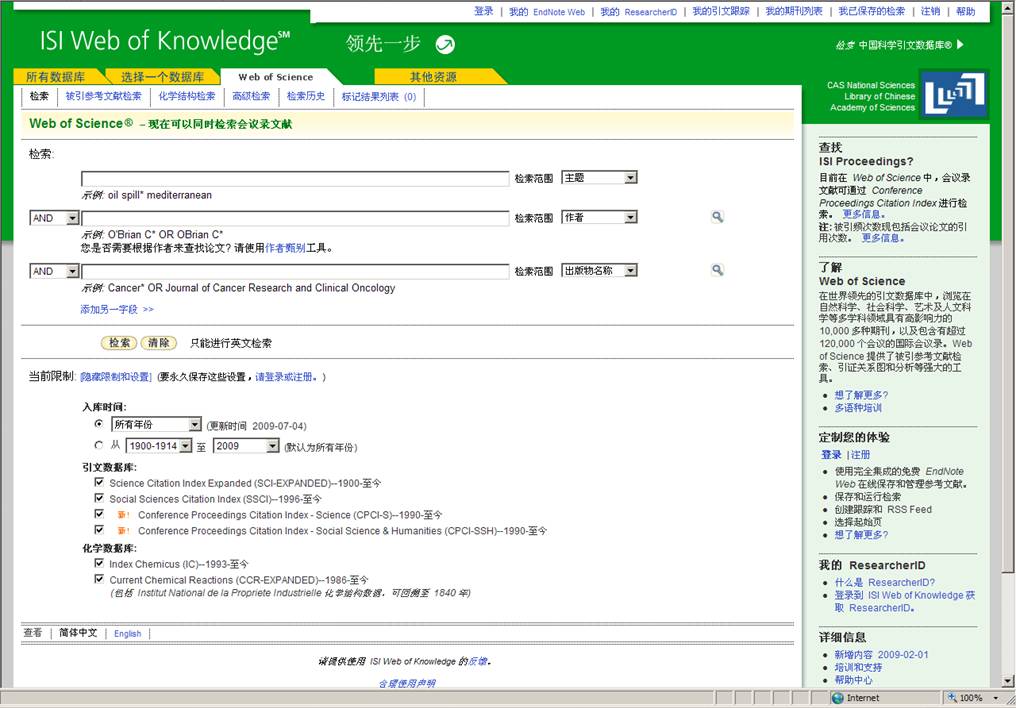The height and width of the screenshot is (708, 1016).
Task: Switch language via the English link
Action: tap(127, 633)
